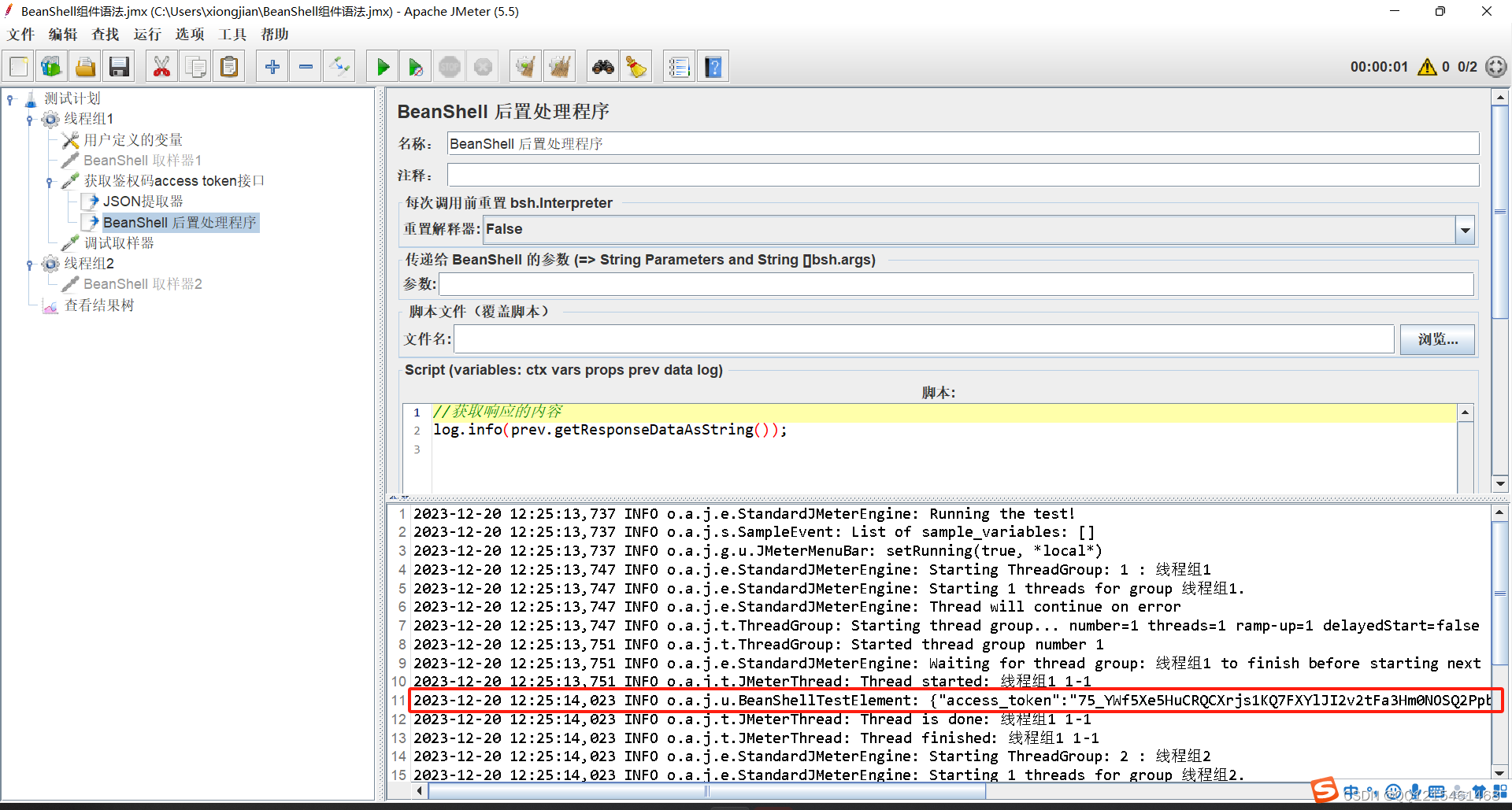
Task: Click the log panel horizontal scrollbar
Action: coord(706,791)
